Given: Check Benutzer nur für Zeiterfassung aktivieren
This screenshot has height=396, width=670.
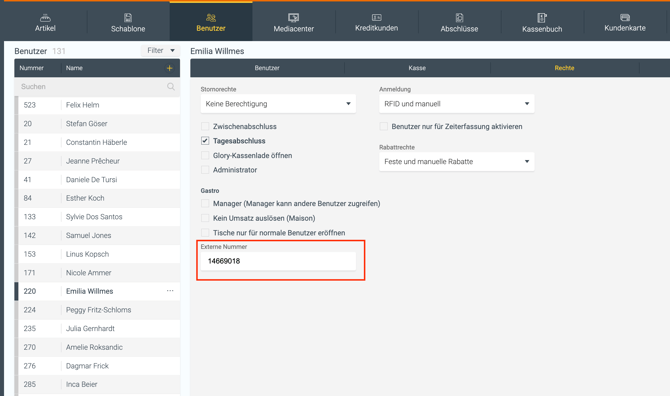Looking at the screenshot, I should point(384,126).
